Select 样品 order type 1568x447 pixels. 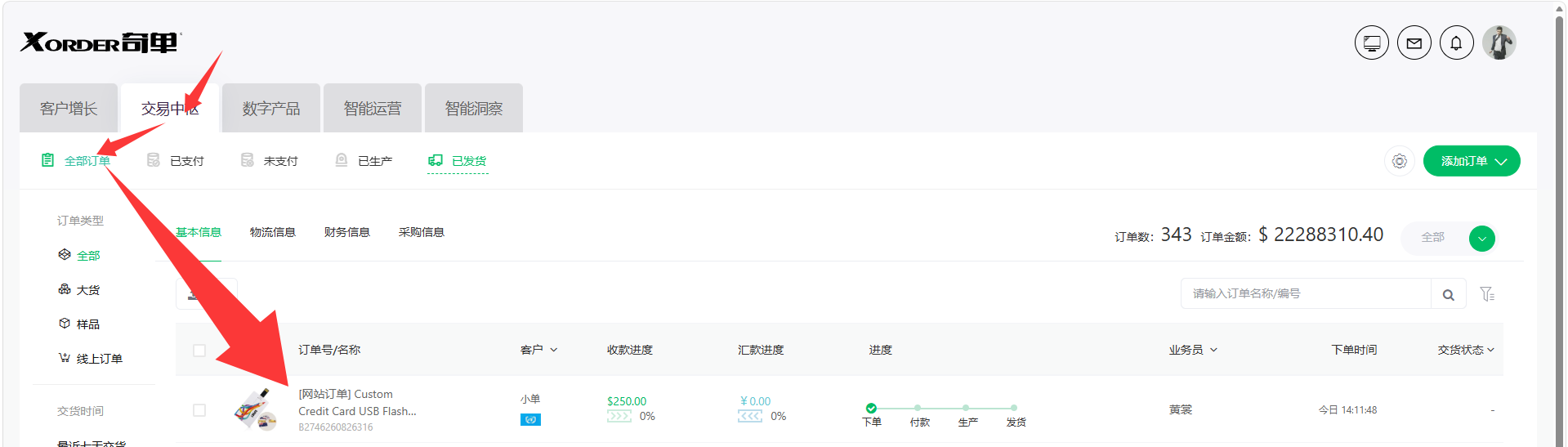pyautogui.click(x=88, y=324)
